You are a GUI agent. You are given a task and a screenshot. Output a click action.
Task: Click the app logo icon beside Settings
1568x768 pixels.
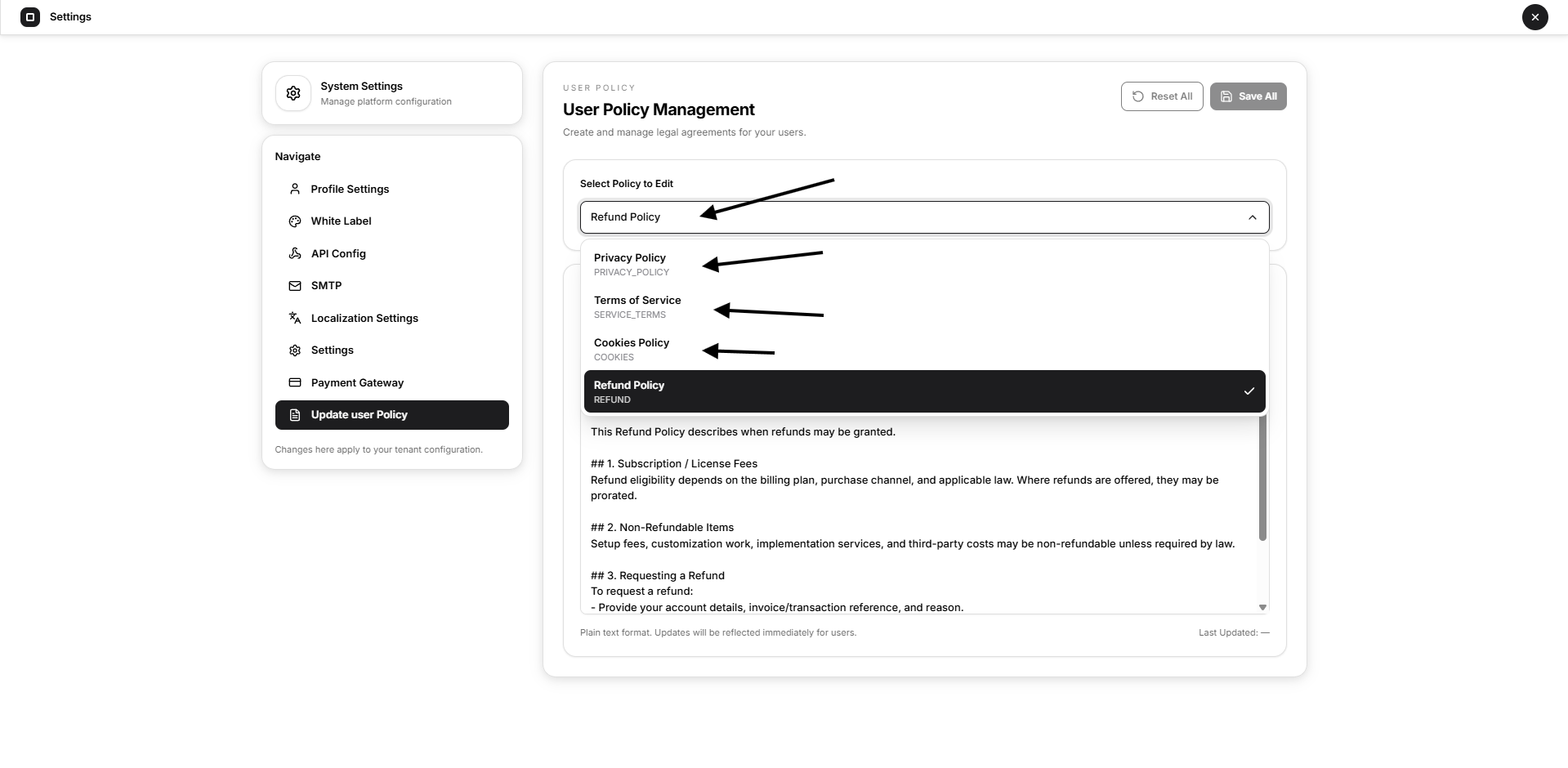point(30,16)
